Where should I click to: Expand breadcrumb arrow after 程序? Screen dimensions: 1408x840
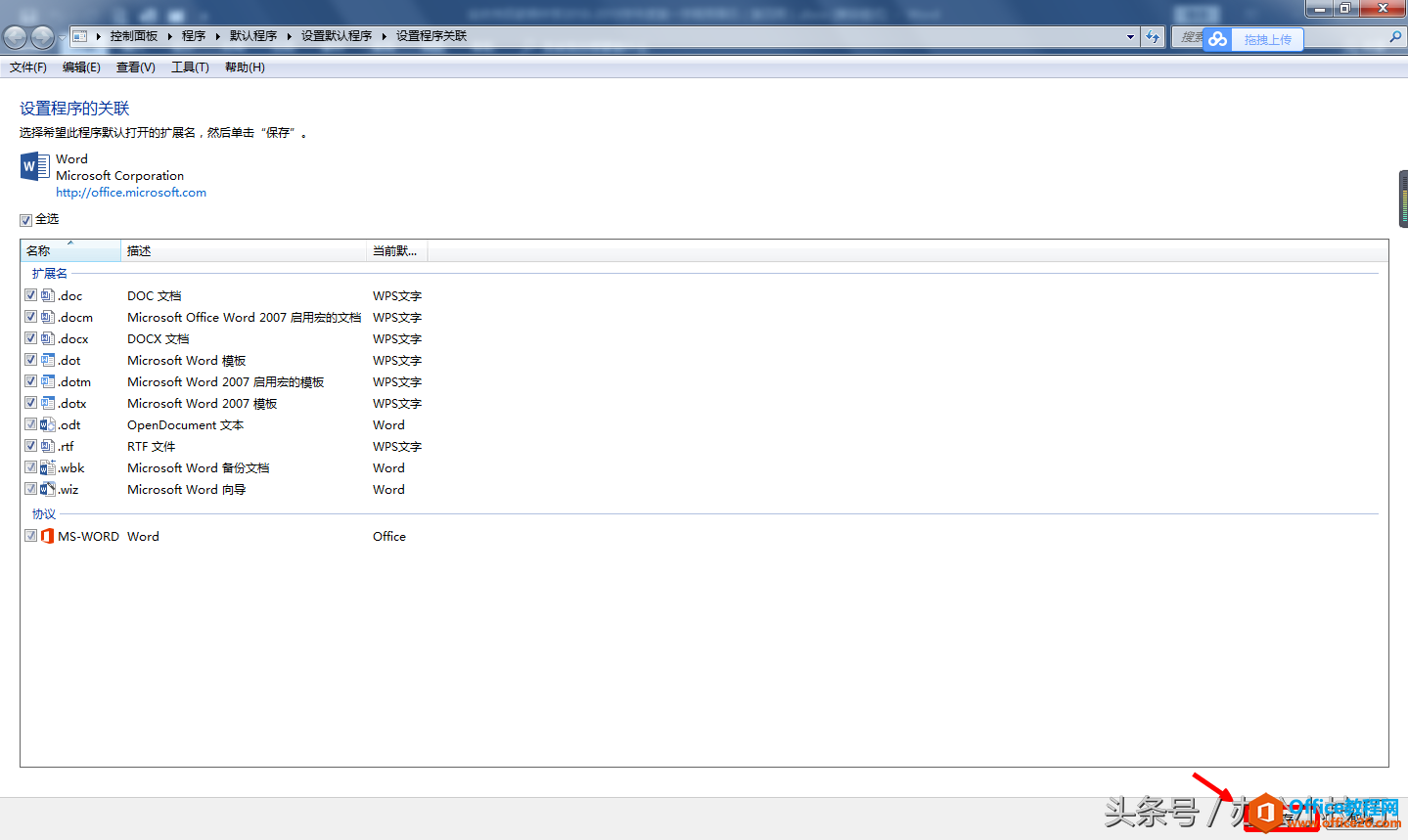[217, 36]
